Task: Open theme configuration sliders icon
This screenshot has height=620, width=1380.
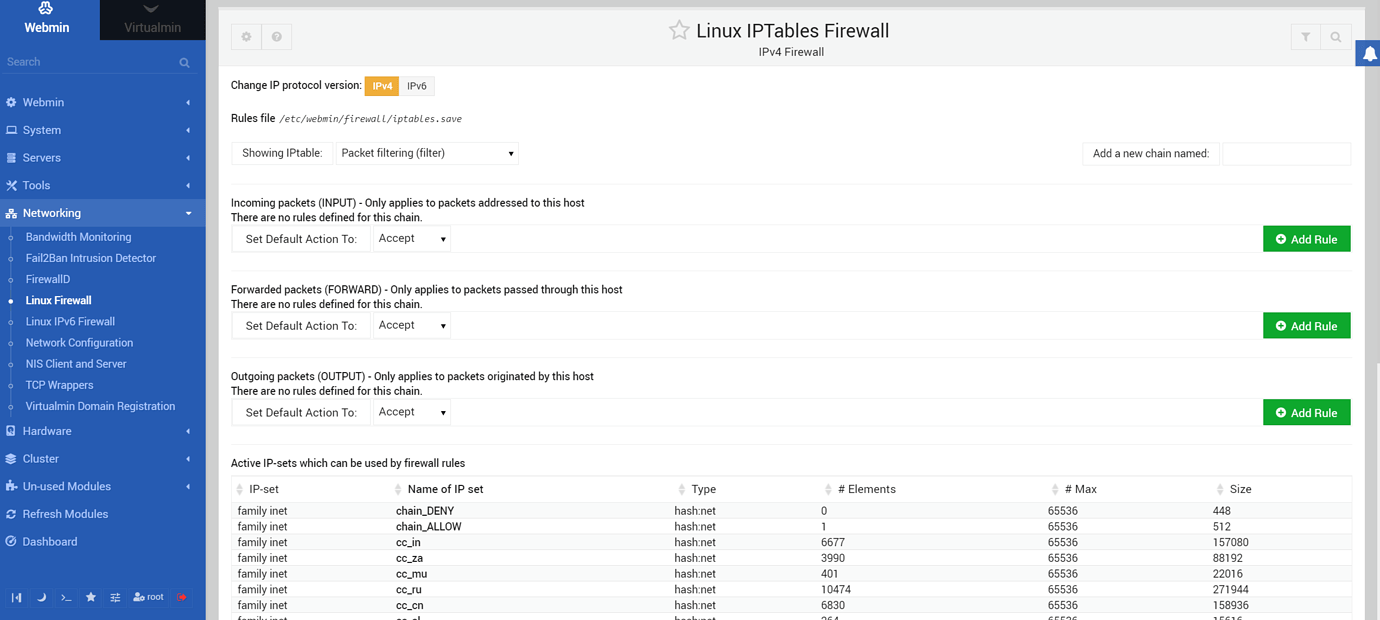Action: point(115,597)
